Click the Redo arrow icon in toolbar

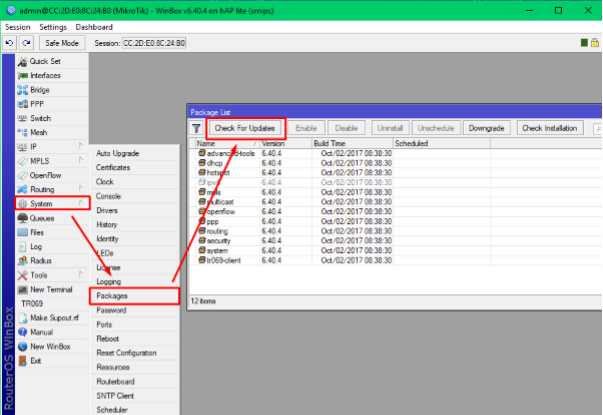click(26, 43)
